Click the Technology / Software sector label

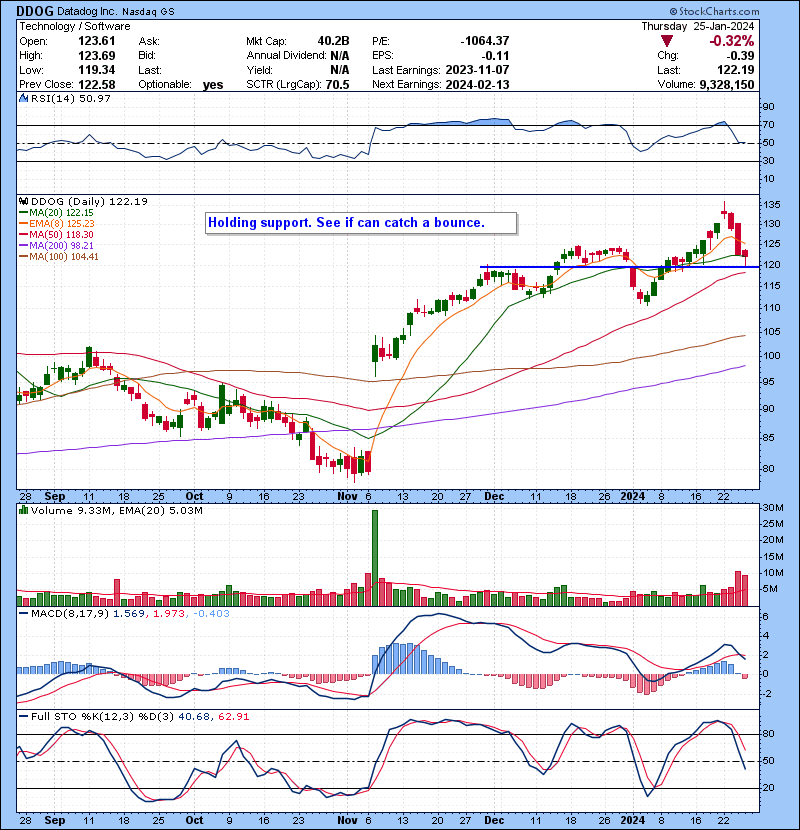pyautogui.click(x=75, y=26)
